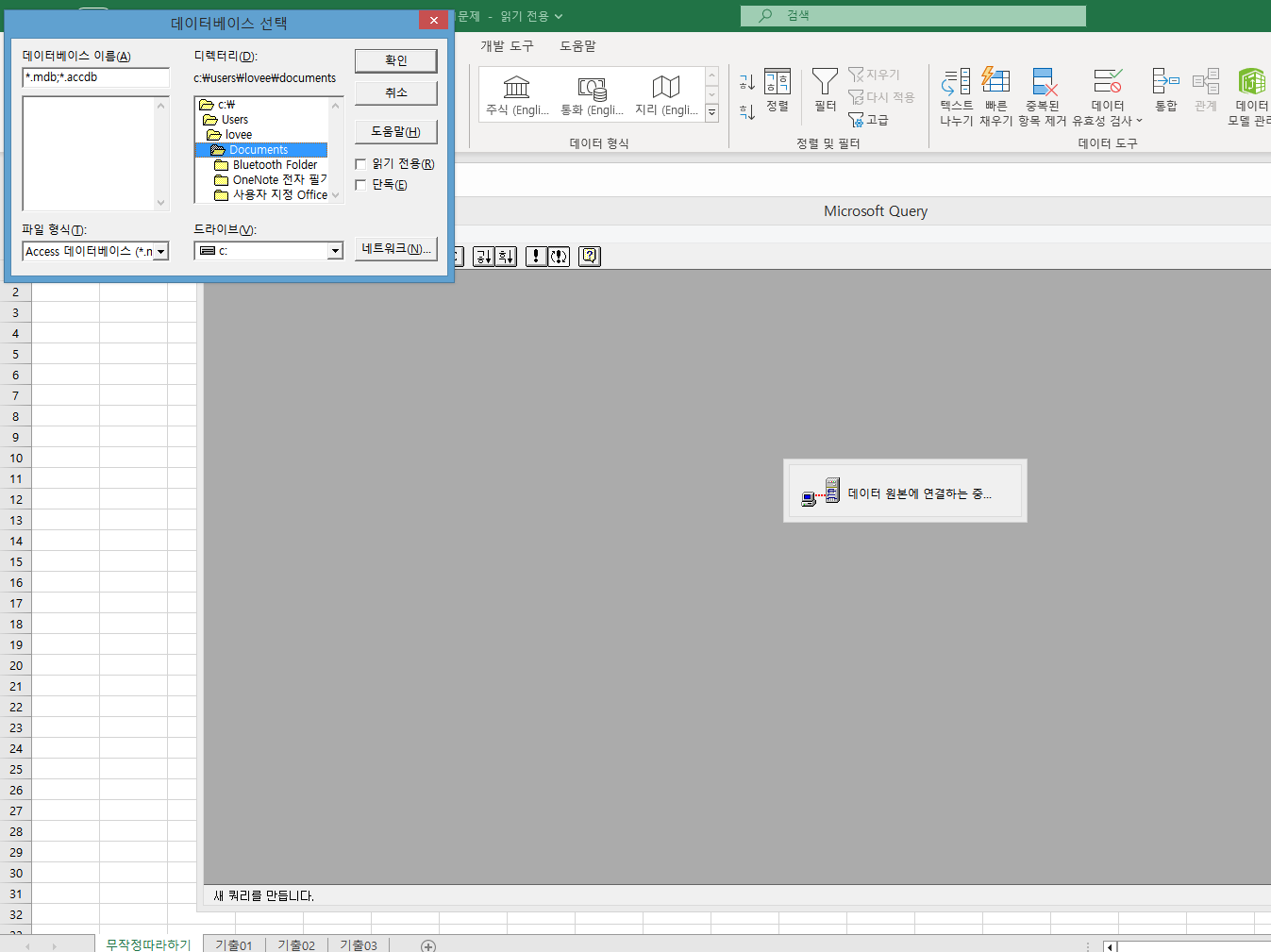Click the 필터 (Filter) funnel icon
This screenshot has width=1271, height=952.
point(825,83)
